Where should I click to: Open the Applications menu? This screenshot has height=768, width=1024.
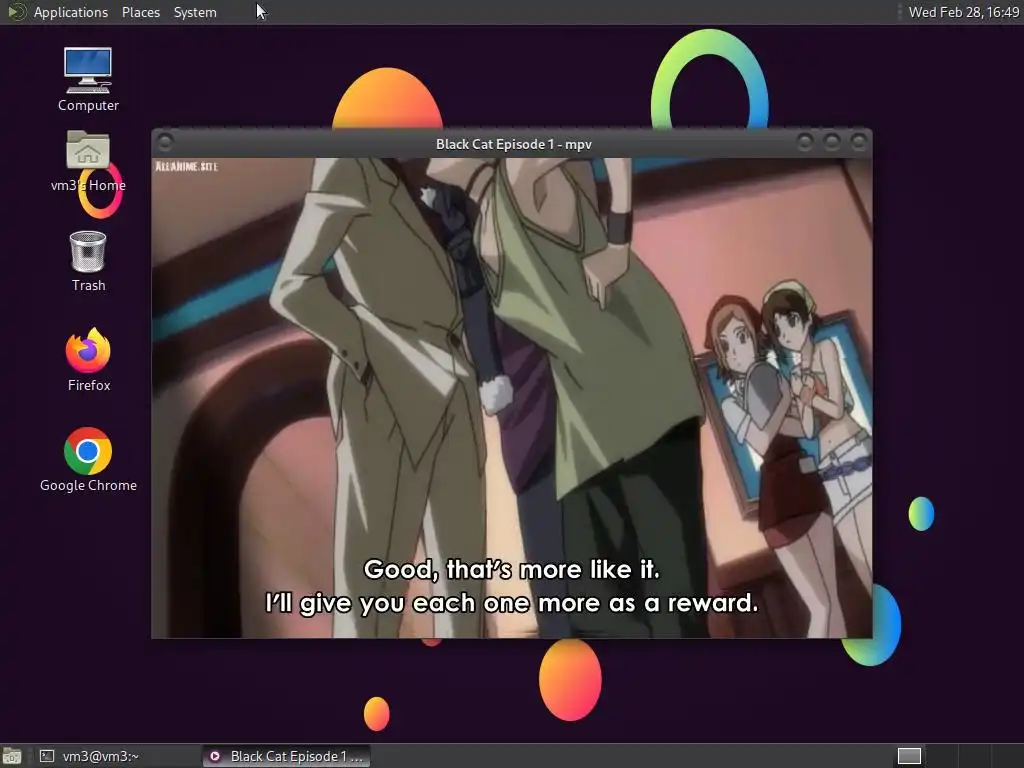click(x=71, y=12)
